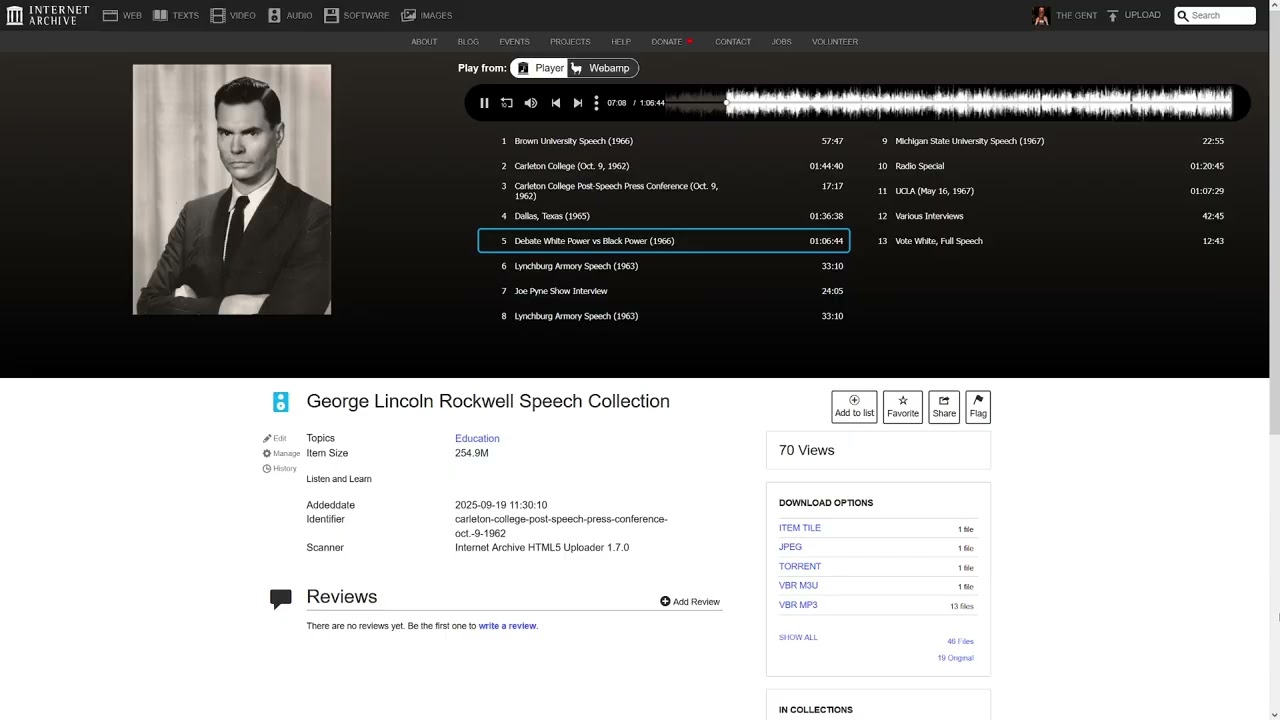Open the About menu item

click(424, 42)
